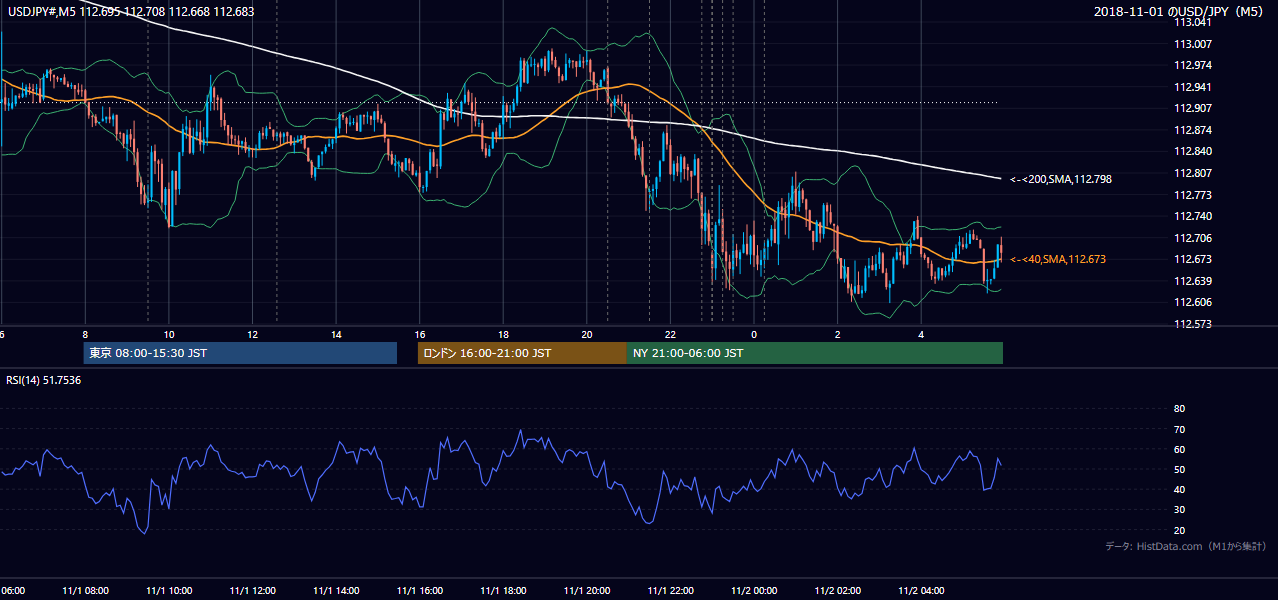The width and height of the screenshot is (1278, 600).
Task: Click price axis value 112.874
Action: coord(1192,130)
